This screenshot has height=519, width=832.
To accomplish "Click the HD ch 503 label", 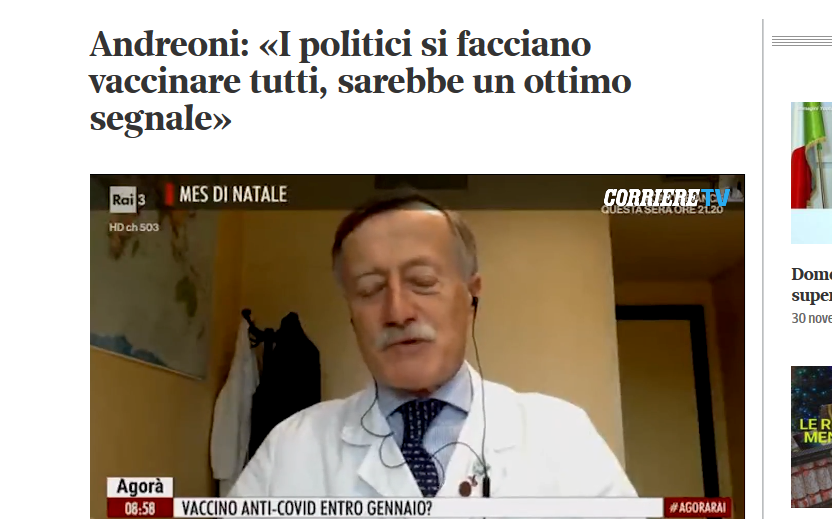I will pos(134,227).
